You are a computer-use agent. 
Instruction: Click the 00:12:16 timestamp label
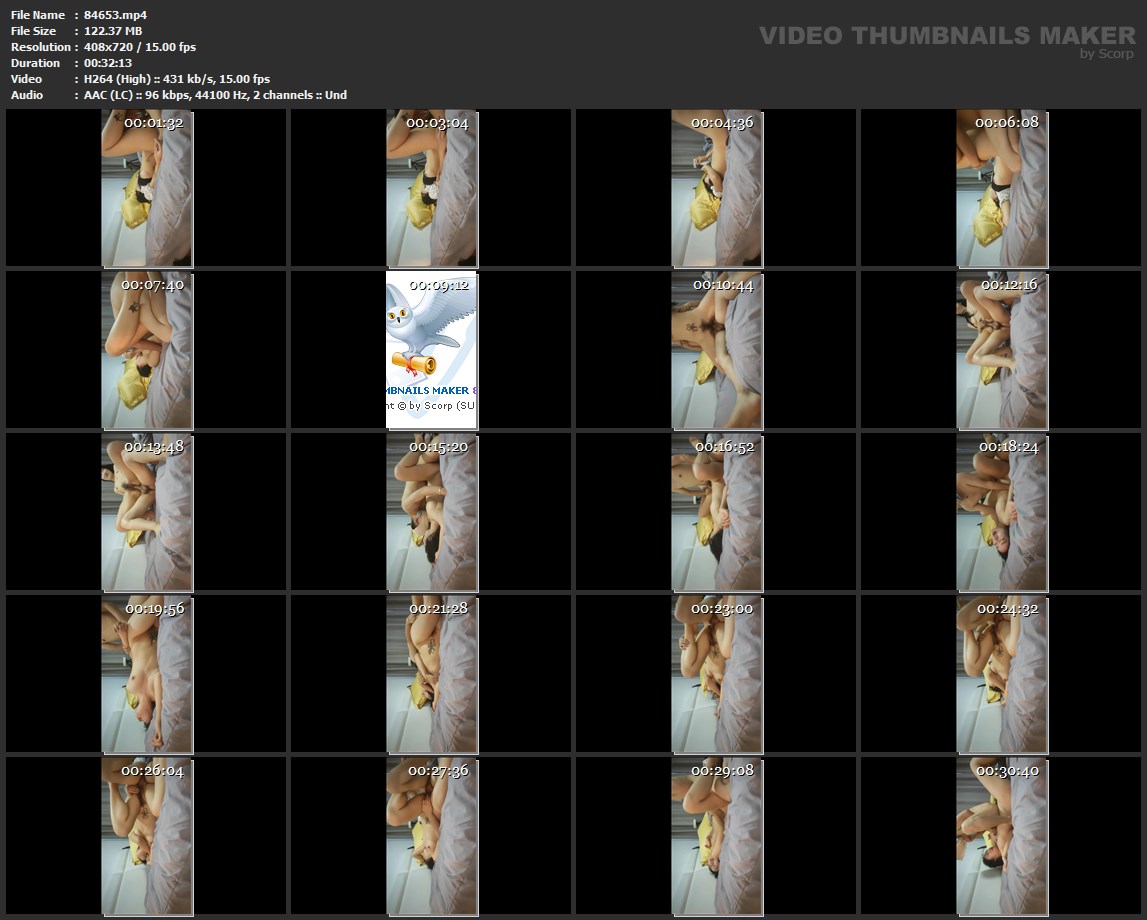(x=1009, y=285)
